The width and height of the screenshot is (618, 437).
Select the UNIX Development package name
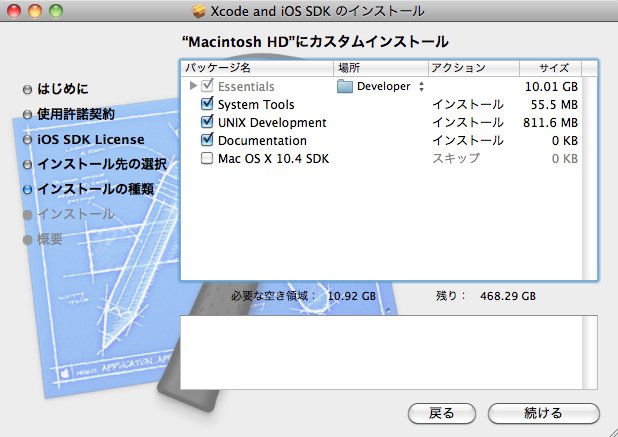coord(272,123)
